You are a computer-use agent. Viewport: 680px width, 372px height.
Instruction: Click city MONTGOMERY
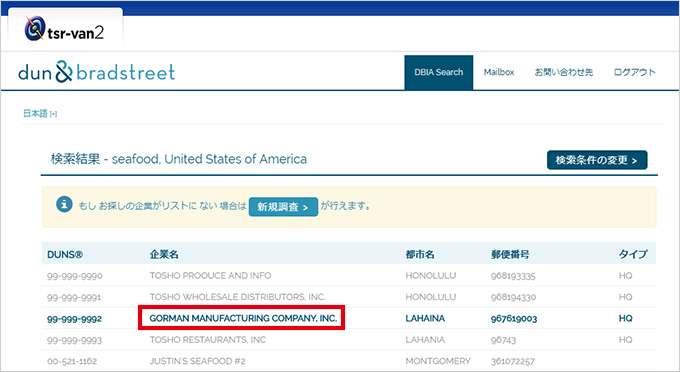[438, 361]
